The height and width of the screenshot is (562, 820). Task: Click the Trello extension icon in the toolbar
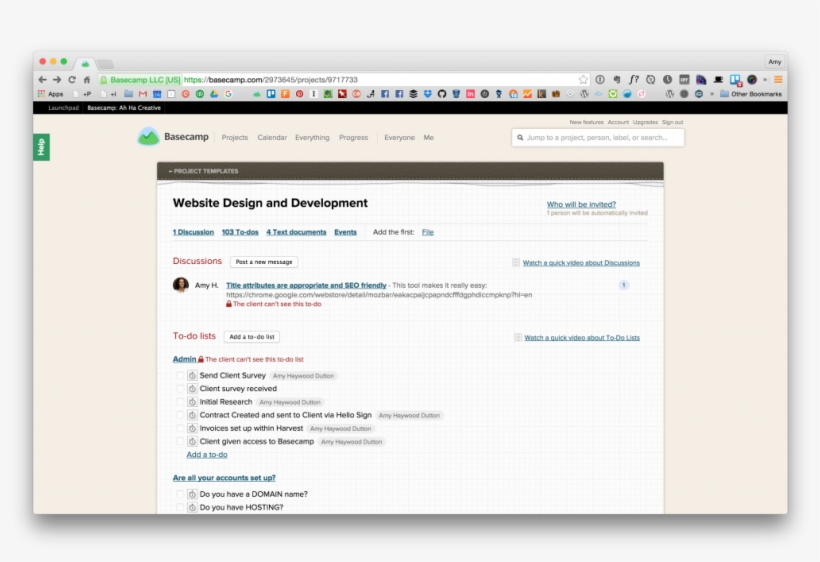pyautogui.click(x=735, y=80)
